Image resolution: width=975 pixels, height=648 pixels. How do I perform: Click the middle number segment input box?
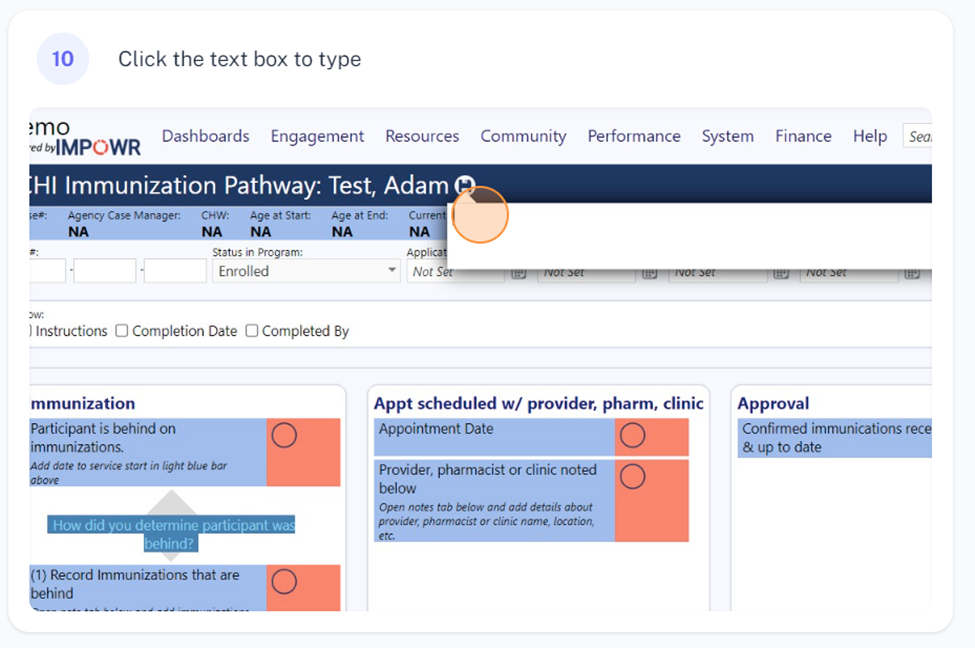click(104, 271)
